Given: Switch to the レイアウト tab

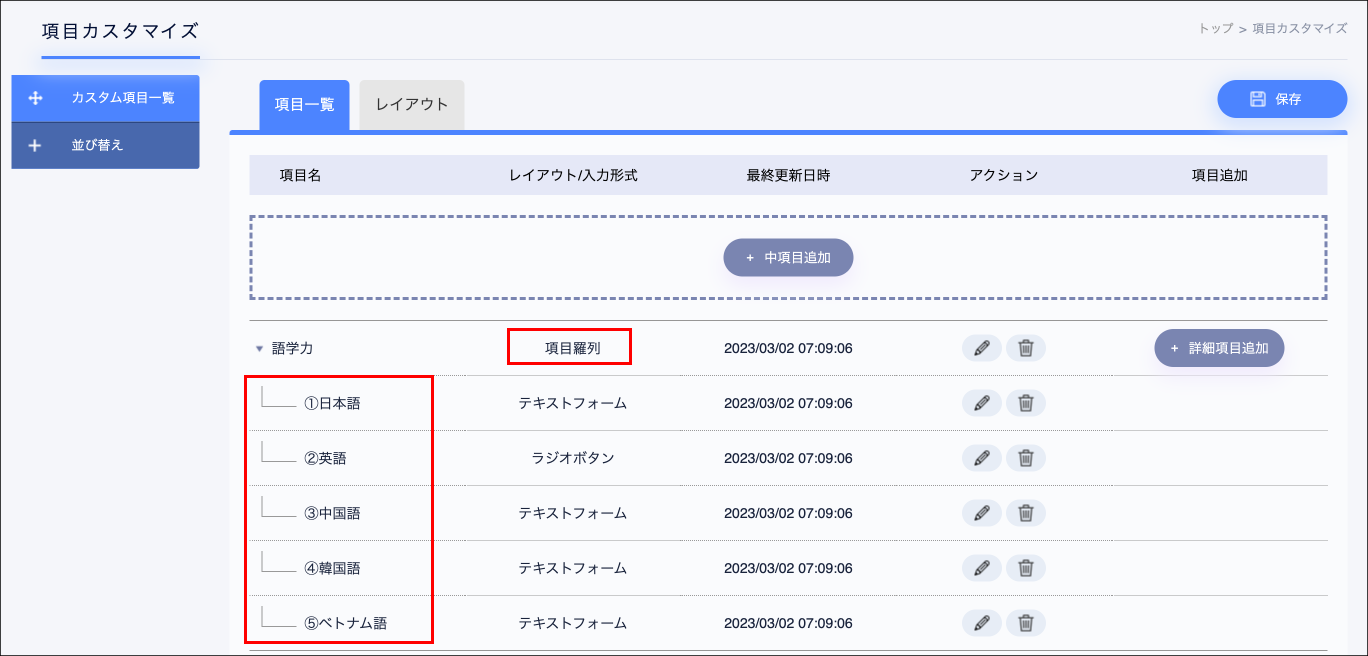Looking at the screenshot, I should 411,105.
